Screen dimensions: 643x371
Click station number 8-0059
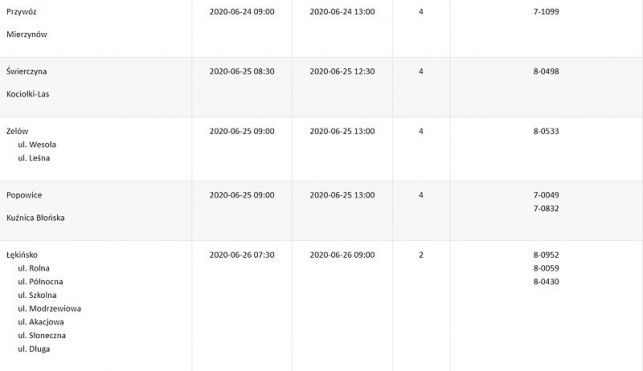(546, 268)
